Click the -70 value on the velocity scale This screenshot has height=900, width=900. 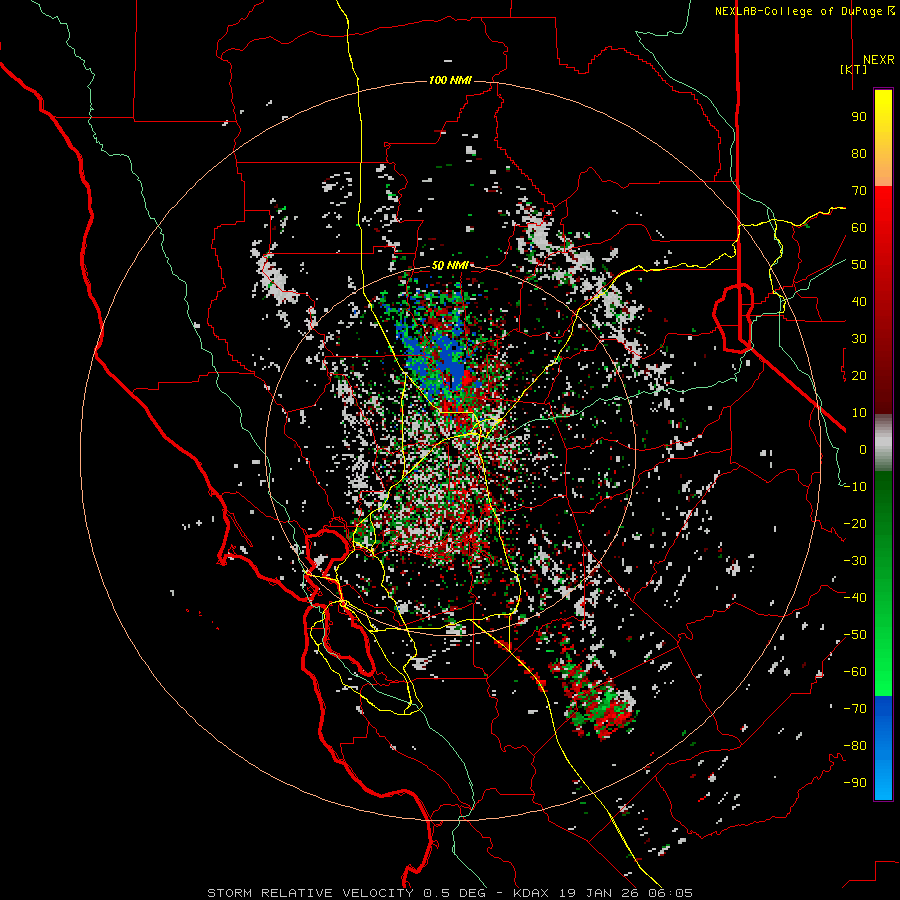click(855, 709)
